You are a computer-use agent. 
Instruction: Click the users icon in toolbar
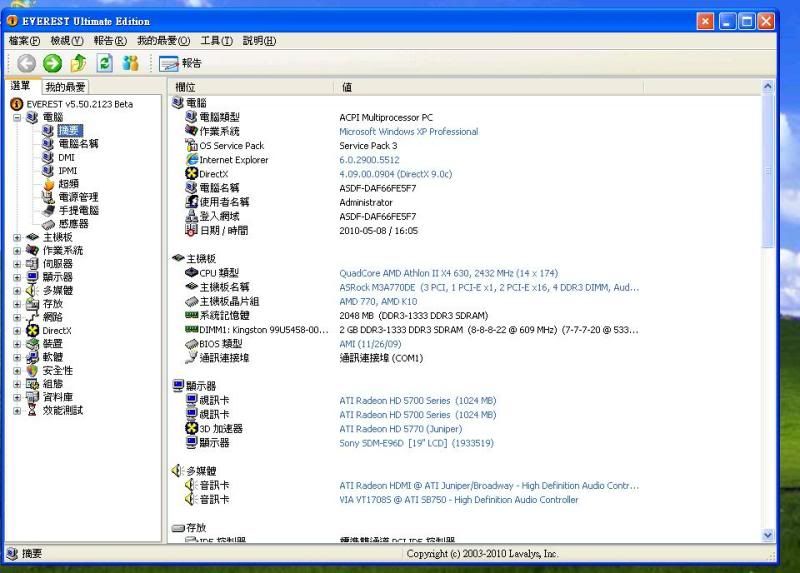130,63
